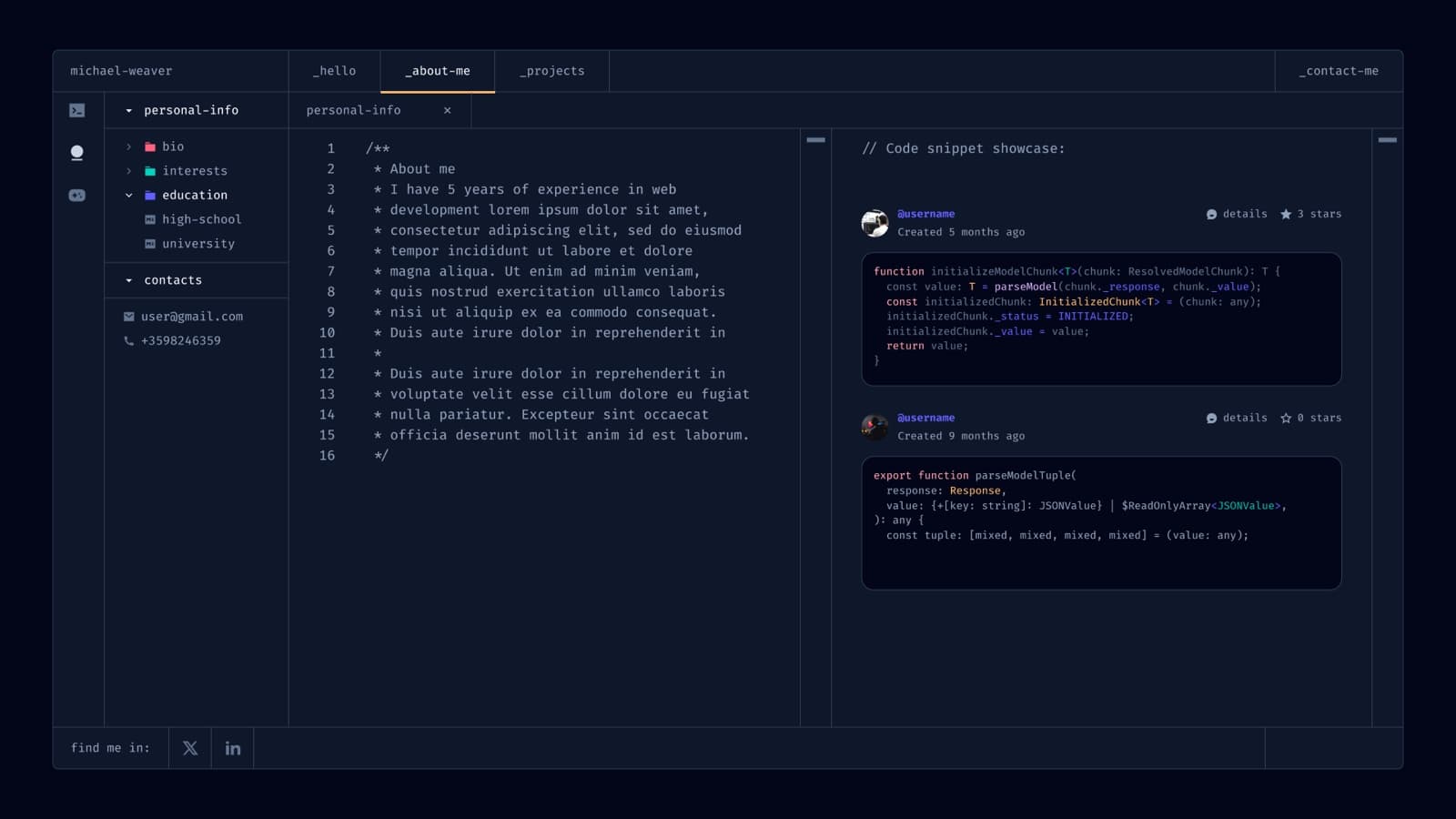
Task: Open the _contact-me tab
Action: 1339,71
